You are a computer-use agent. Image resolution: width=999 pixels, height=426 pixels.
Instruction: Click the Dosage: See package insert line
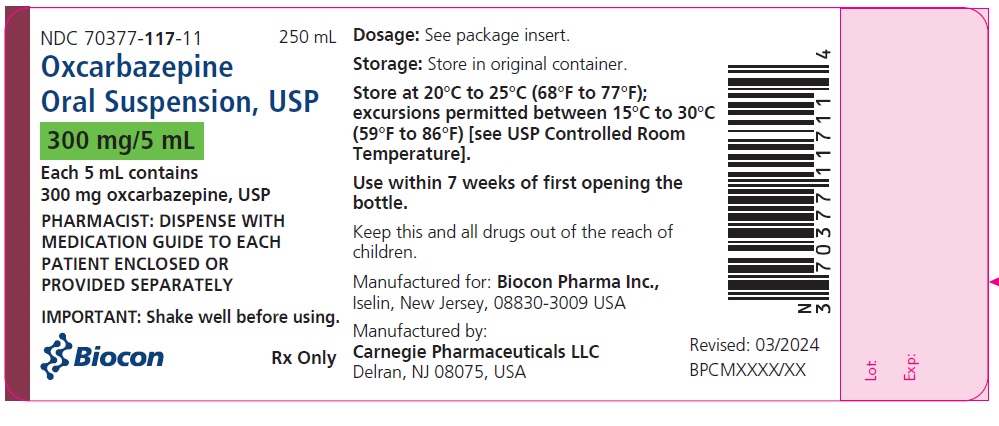(x=461, y=36)
